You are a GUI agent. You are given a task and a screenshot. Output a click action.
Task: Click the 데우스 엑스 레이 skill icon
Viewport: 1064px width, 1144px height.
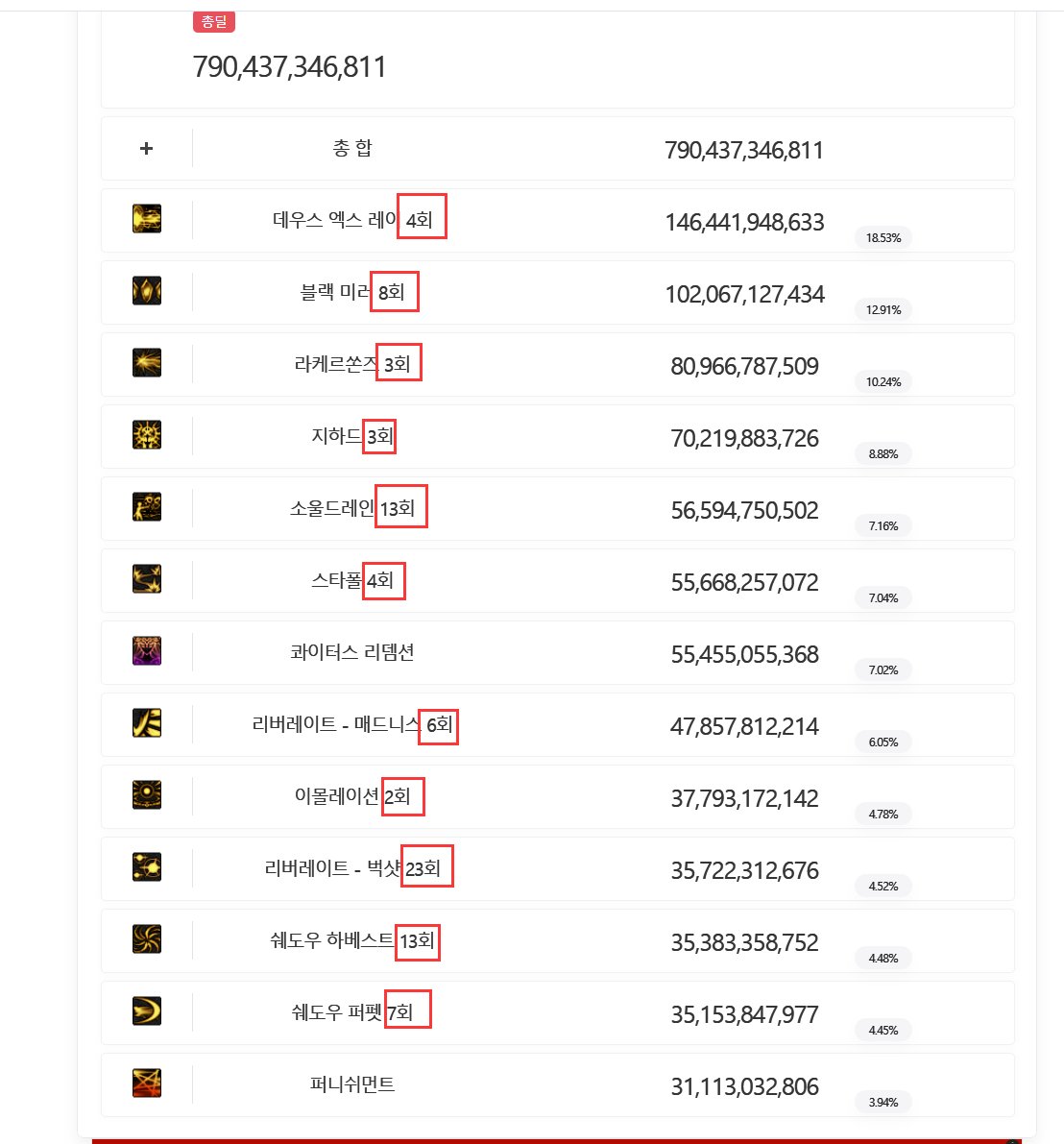(147, 219)
